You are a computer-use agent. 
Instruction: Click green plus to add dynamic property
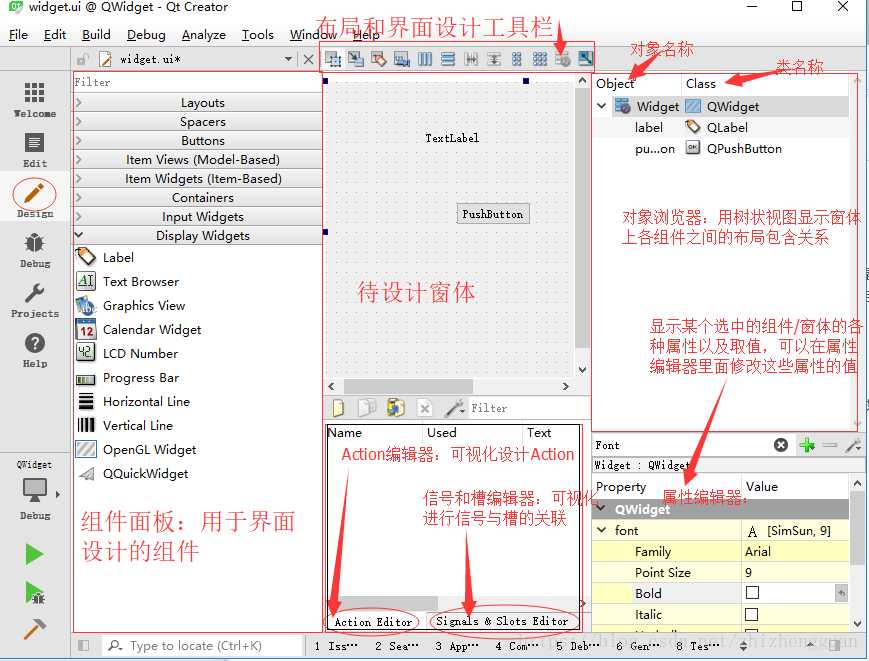[807, 445]
